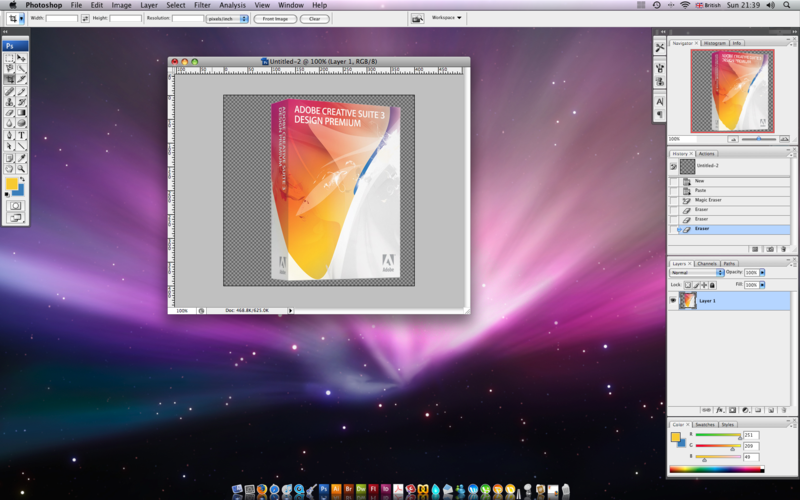
Task: Select the Line tool
Action: click(21, 146)
